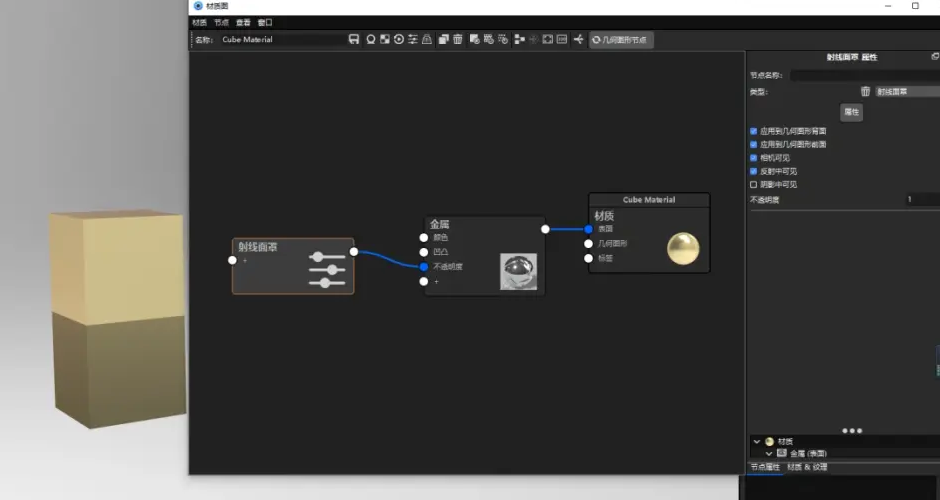The height and width of the screenshot is (500, 940).
Task: Click the 金属 node output socket
Action: 545,229
